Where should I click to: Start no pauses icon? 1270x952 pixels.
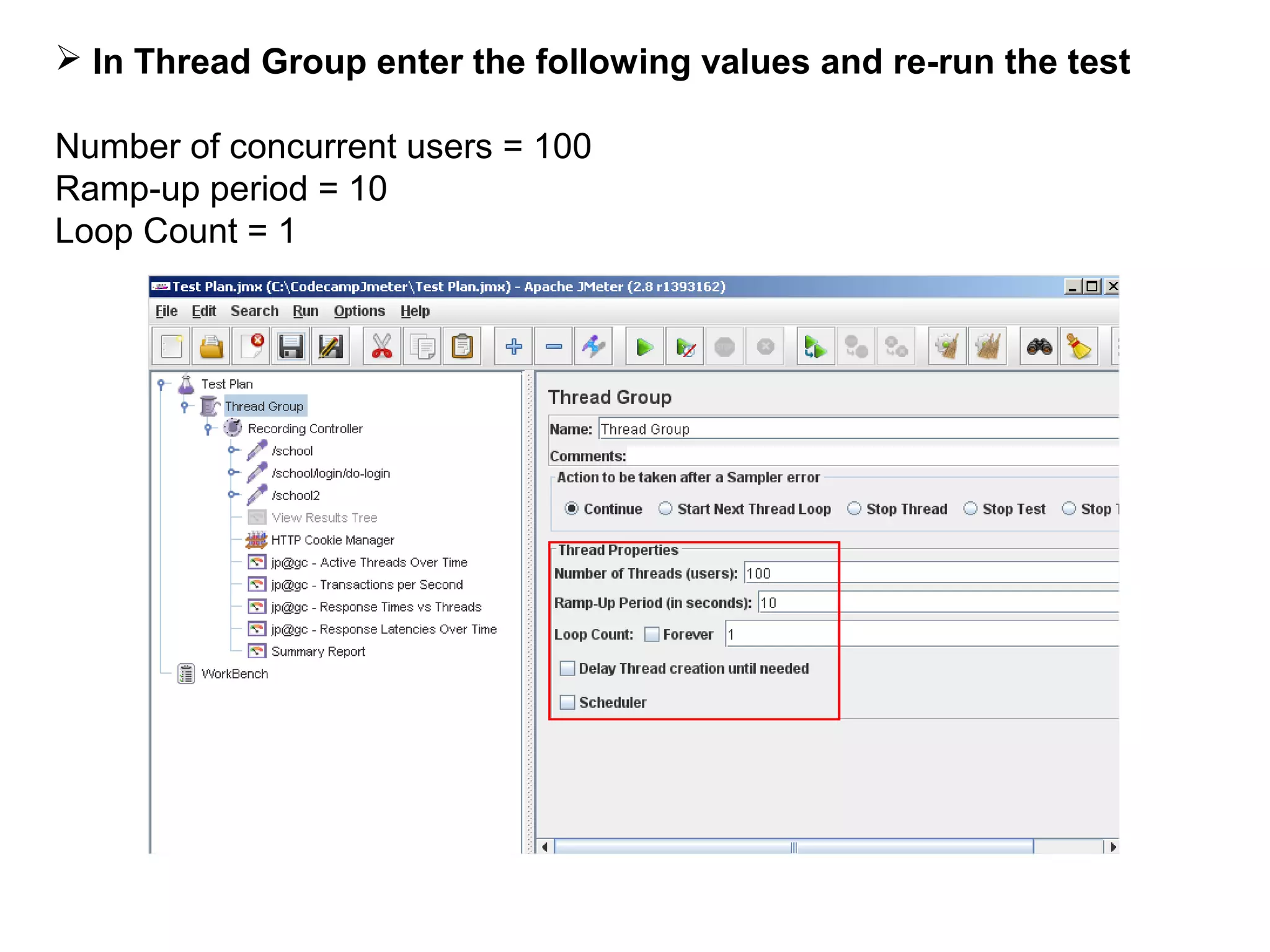click(x=685, y=346)
